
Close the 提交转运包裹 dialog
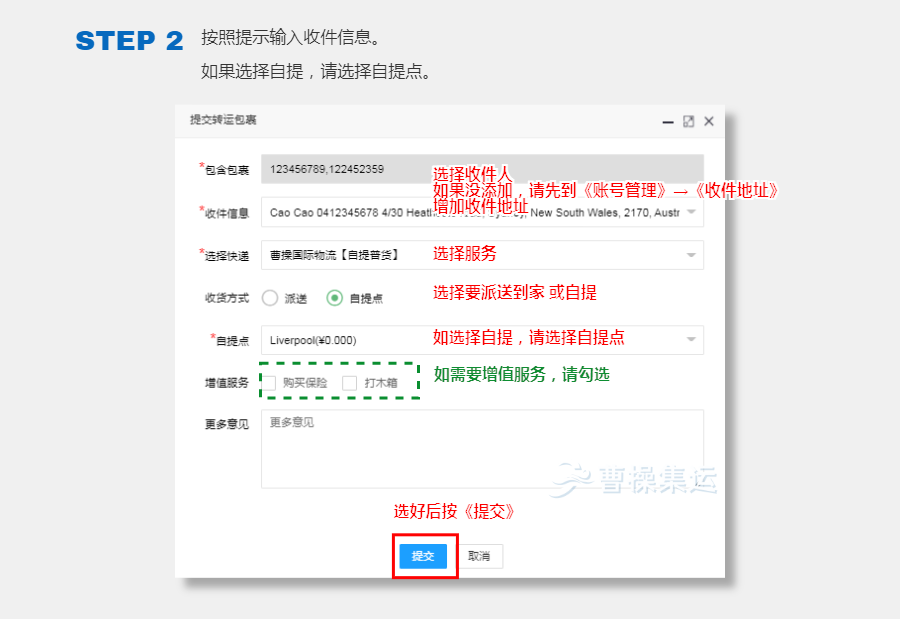(709, 121)
